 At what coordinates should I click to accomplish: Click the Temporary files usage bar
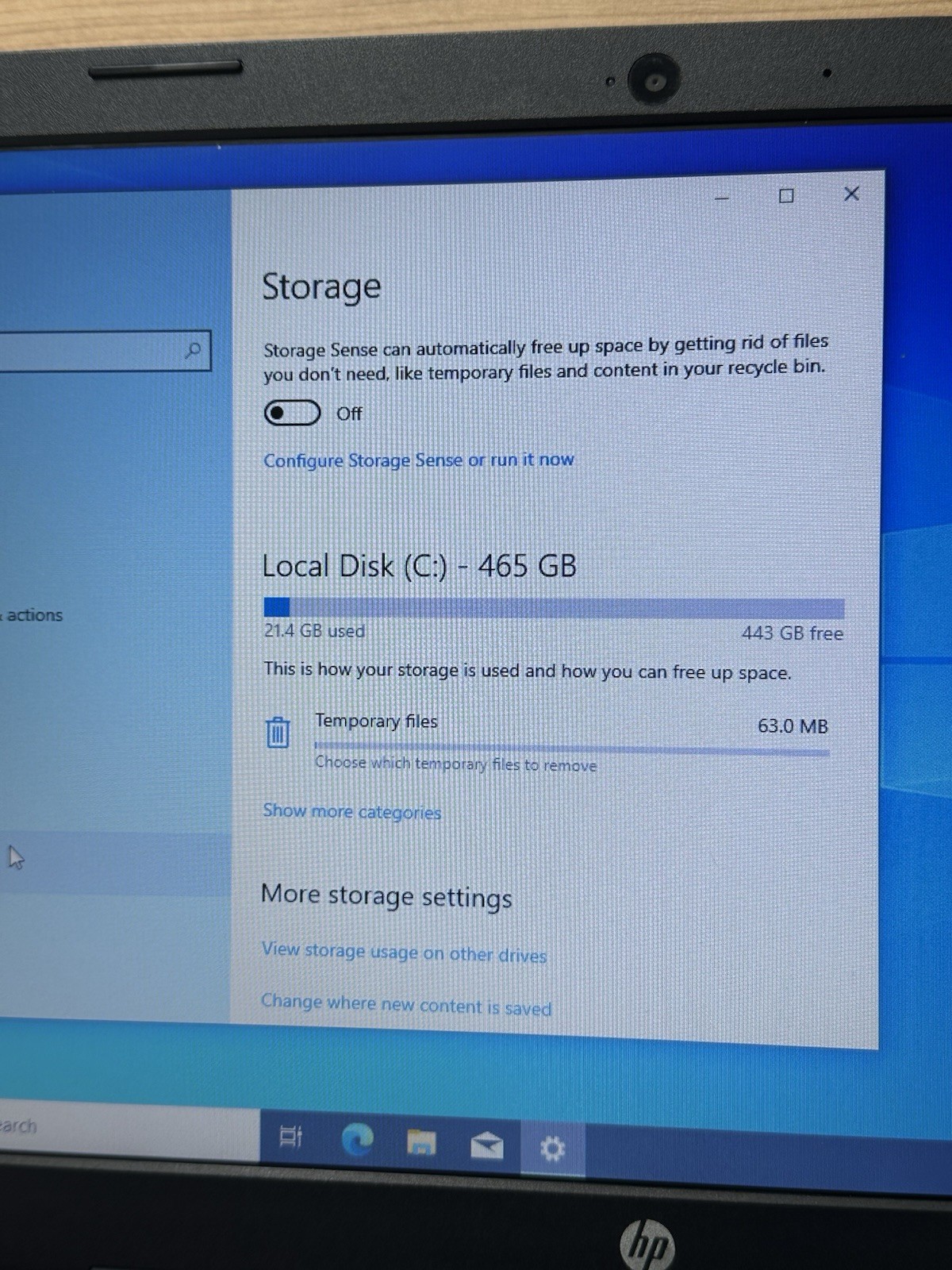click(x=572, y=749)
